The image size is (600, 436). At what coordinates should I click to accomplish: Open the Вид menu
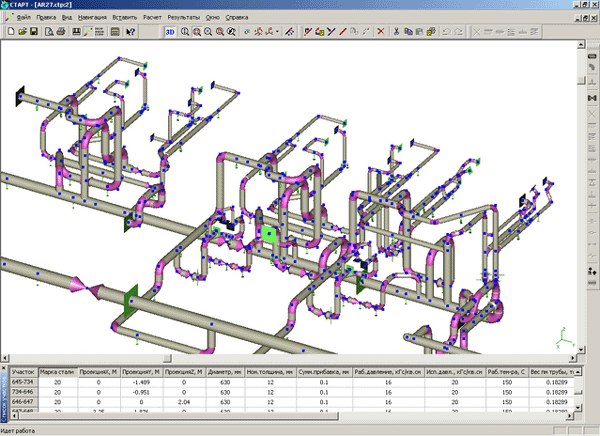67,17
